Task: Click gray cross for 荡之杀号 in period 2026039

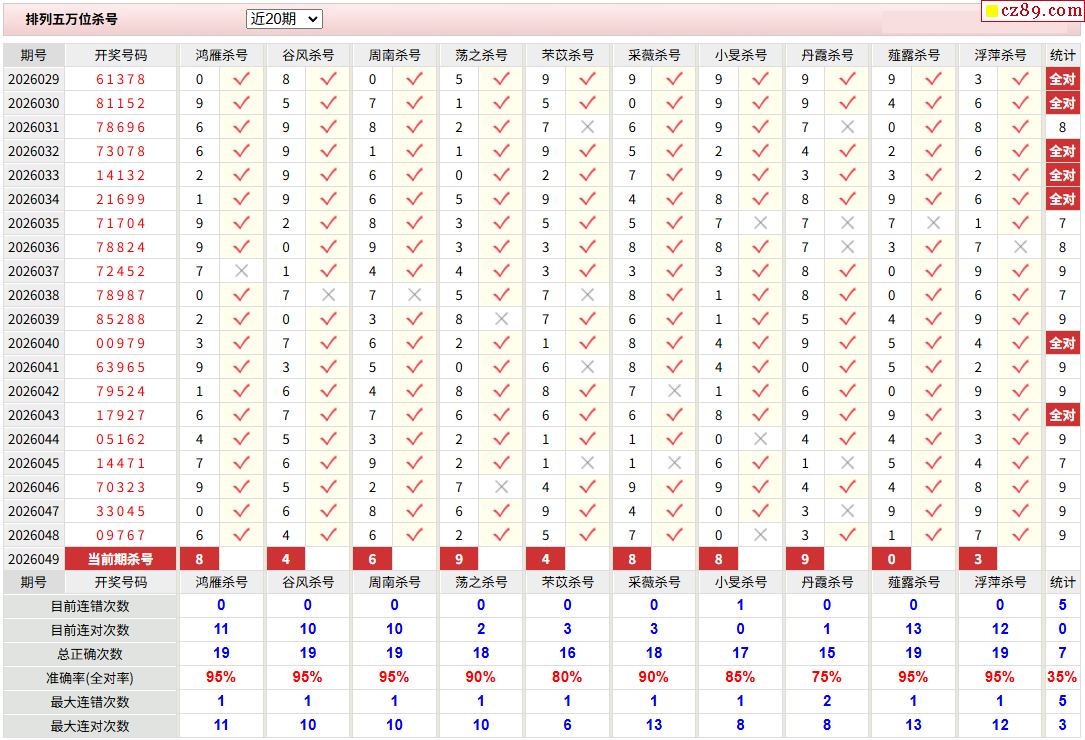Action: point(501,319)
